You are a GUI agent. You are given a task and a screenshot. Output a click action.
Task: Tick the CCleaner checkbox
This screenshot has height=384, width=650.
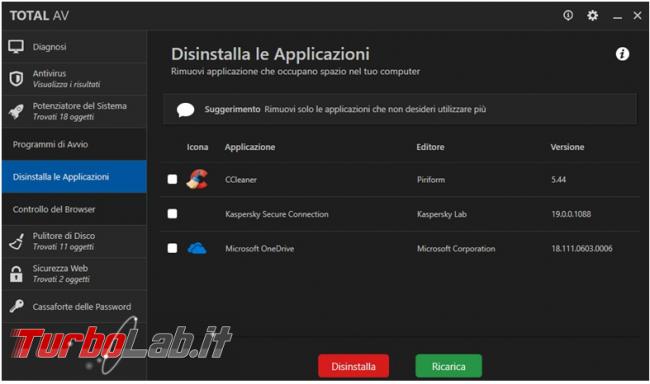pos(172,179)
